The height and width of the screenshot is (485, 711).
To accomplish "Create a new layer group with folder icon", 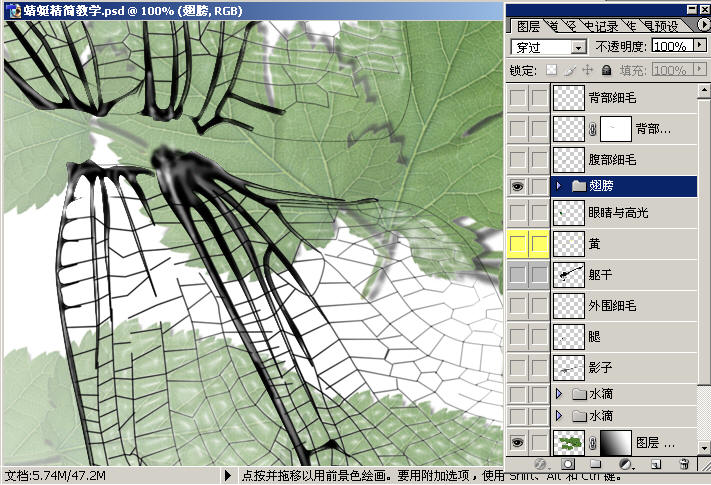I will 597,465.
